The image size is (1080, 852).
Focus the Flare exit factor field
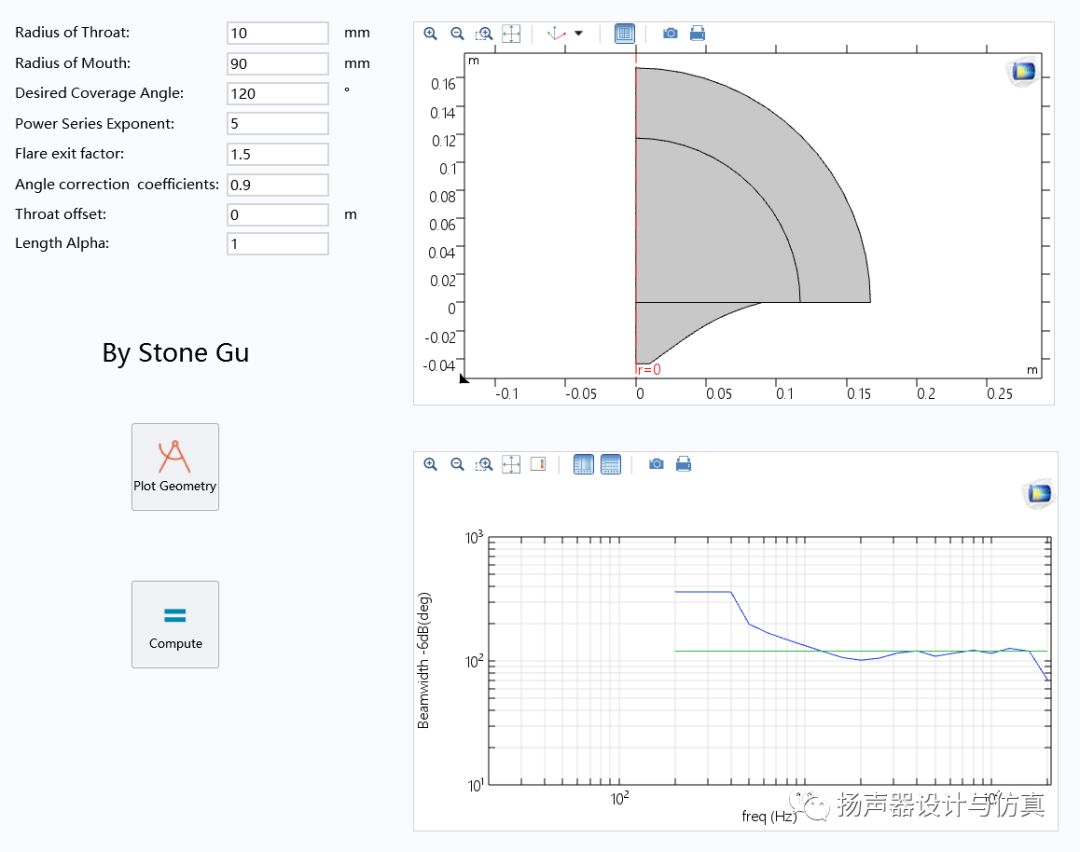pyautogui.click(x=277, y=154)
